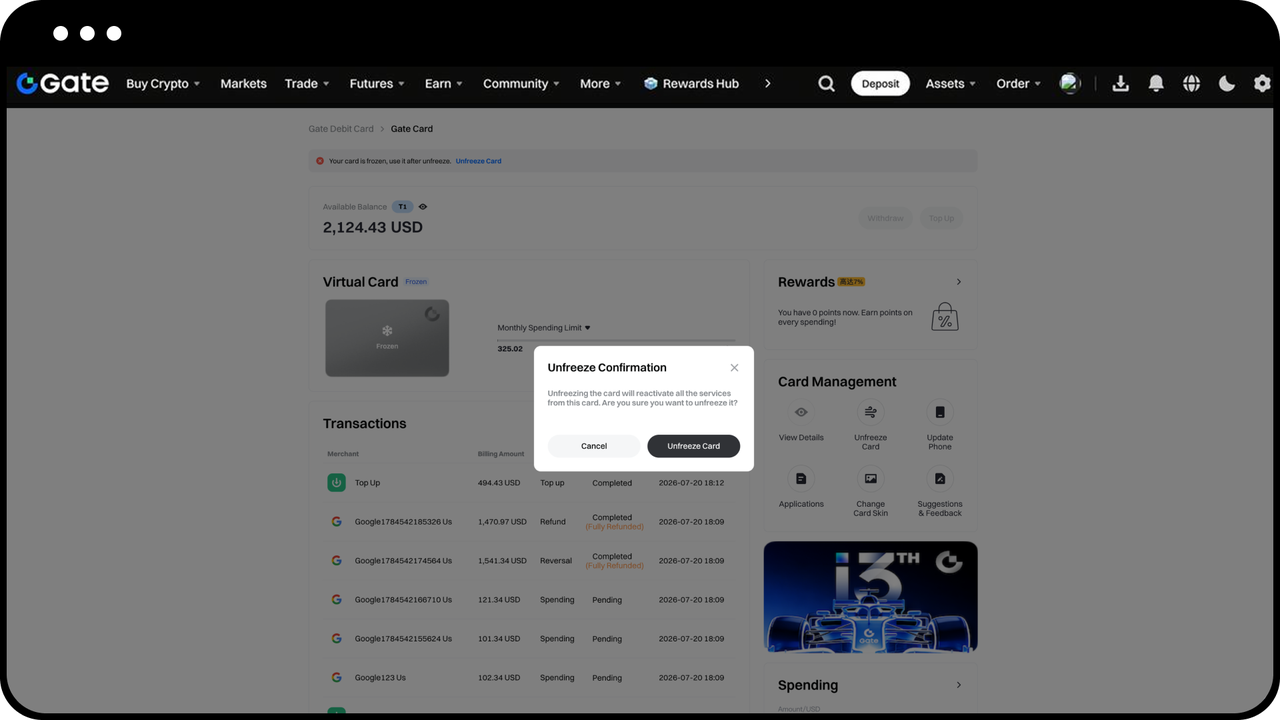Expand the Buy Crypto dropdown
The image size is (1280, 720).
[163, 84]
